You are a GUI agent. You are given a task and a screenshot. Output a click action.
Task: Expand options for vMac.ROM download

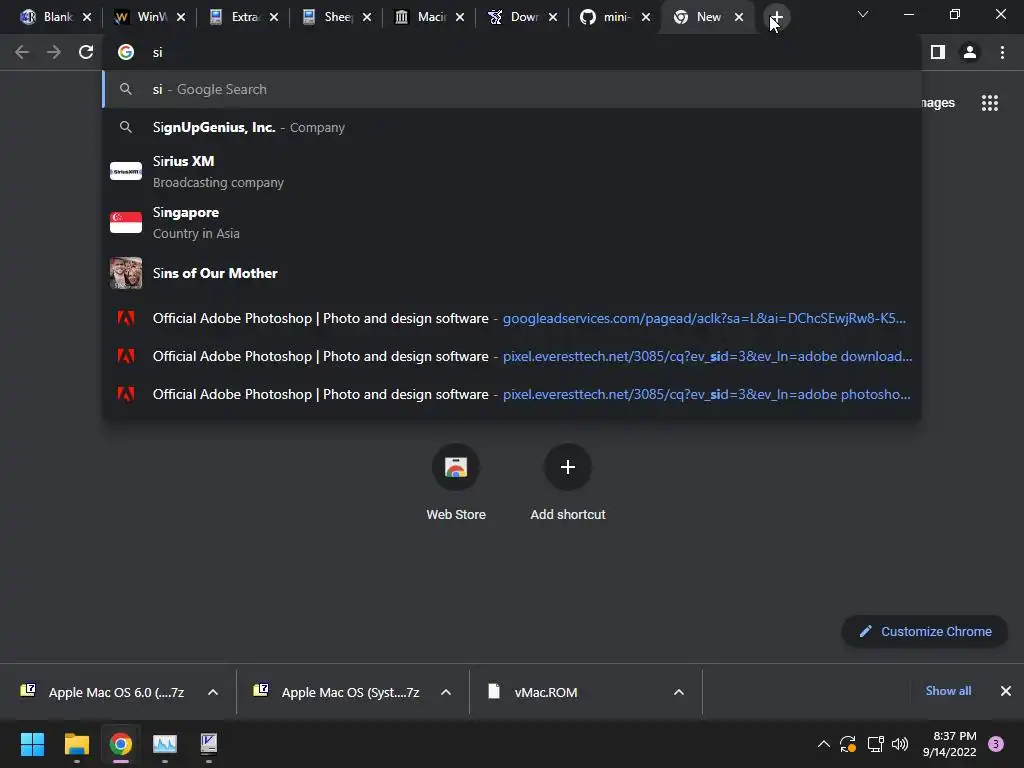(x=679, y=692)
